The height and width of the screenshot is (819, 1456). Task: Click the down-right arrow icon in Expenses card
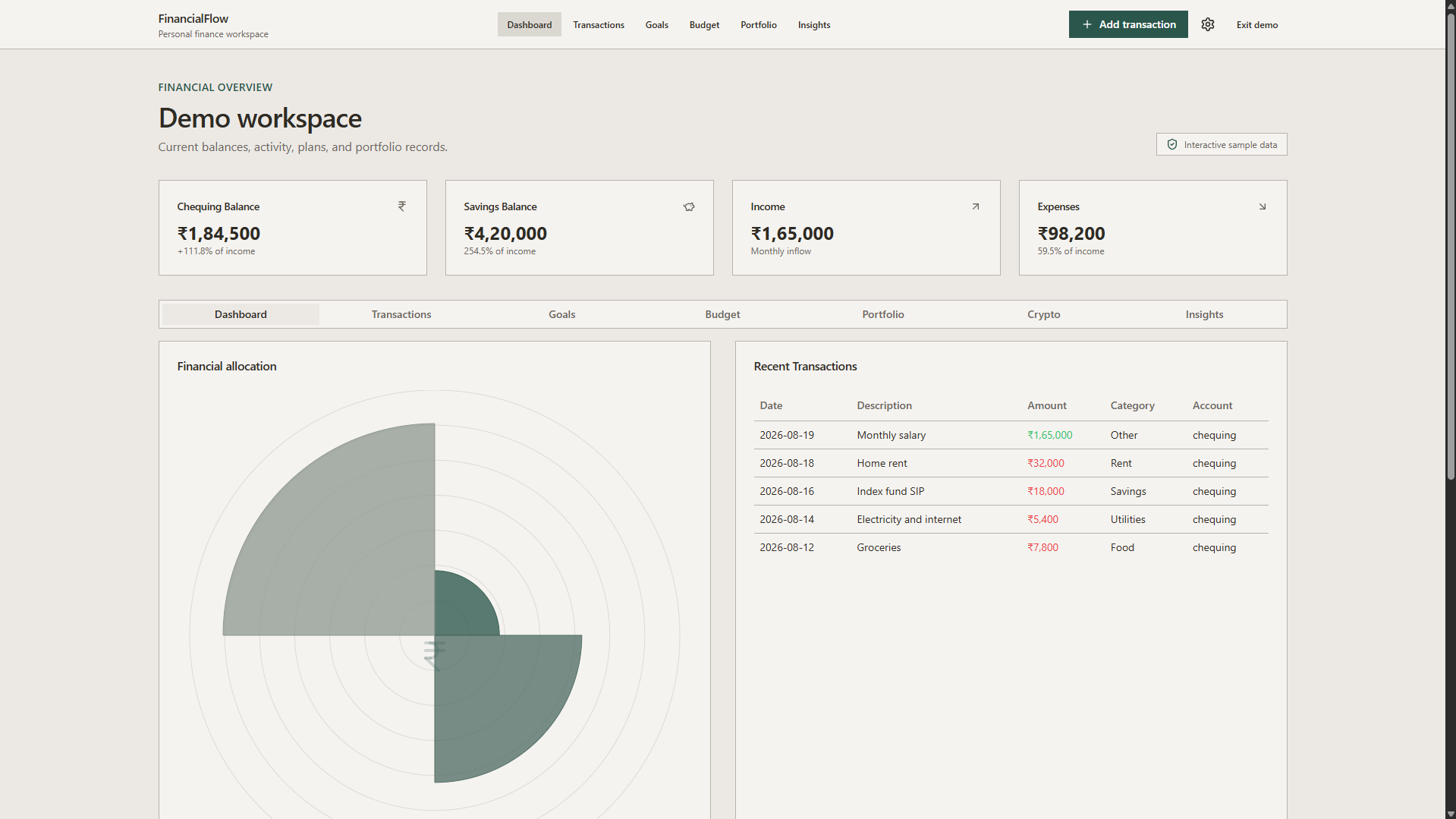[x=1263, y=206]
